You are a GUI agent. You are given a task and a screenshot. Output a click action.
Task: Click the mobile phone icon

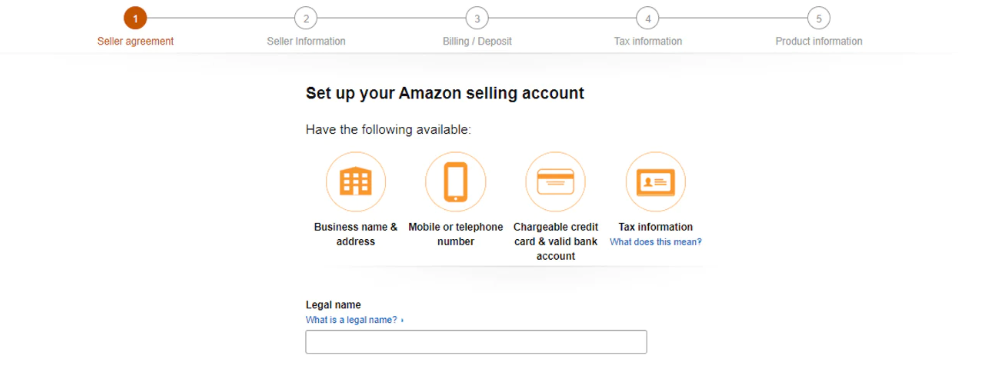456,182
